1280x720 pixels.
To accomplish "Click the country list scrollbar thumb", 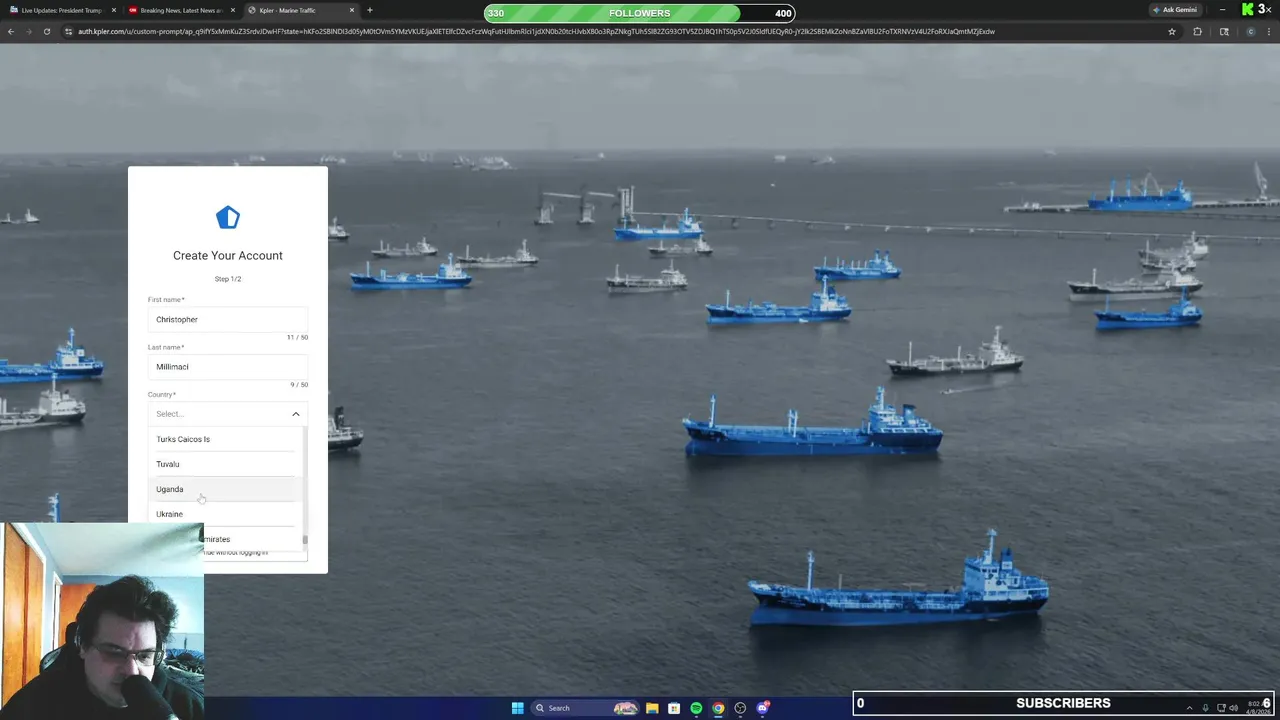I will [305, 540].
